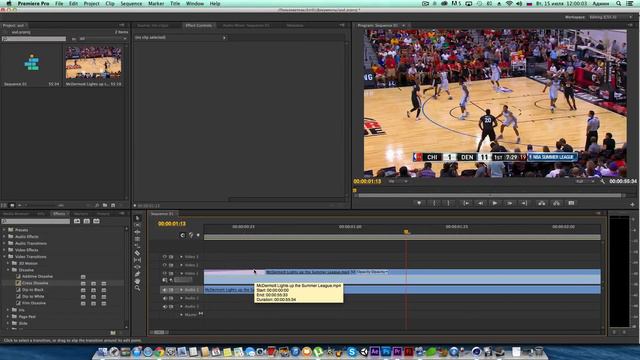Toggle sync lock on Audio 1 track
640x360 pixels.
[x=171, y=290]
